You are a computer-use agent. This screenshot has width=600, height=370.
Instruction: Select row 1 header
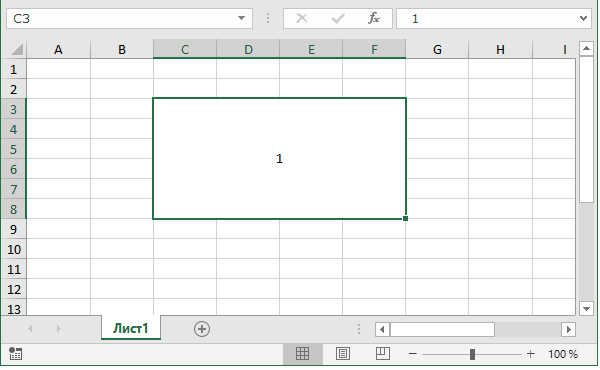pos(14,69)
